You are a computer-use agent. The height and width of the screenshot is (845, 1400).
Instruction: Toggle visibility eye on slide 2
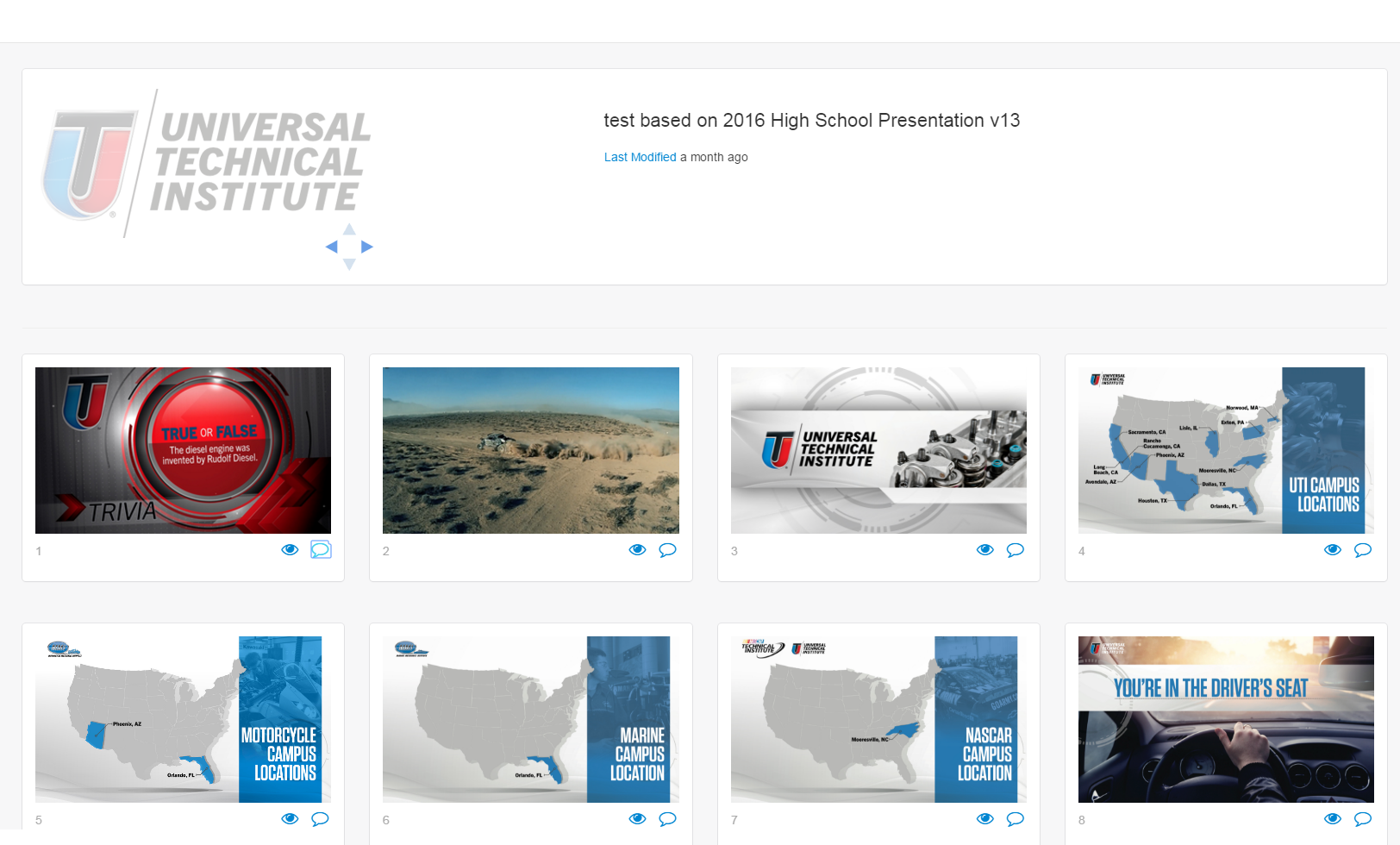[637, 550]
